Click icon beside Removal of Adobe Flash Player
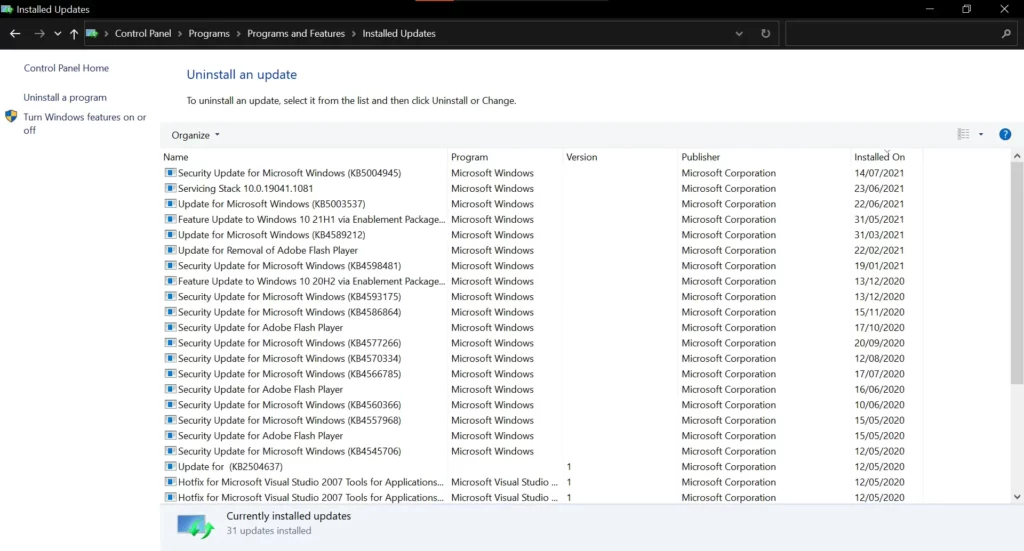 [x=170, y=250]
